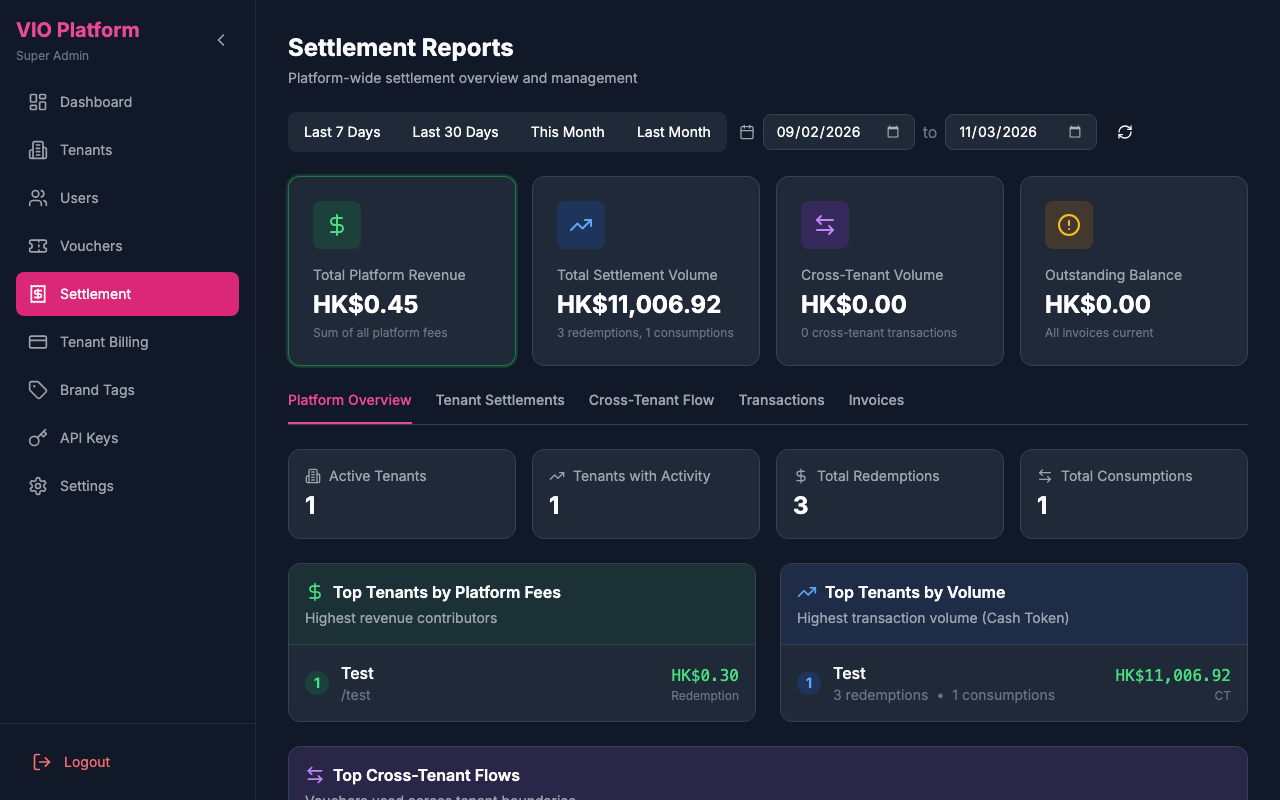This screenshot has height=800, width=1280.
Task: Select the Last 30 Days filter
Action: tap(455, 131)
